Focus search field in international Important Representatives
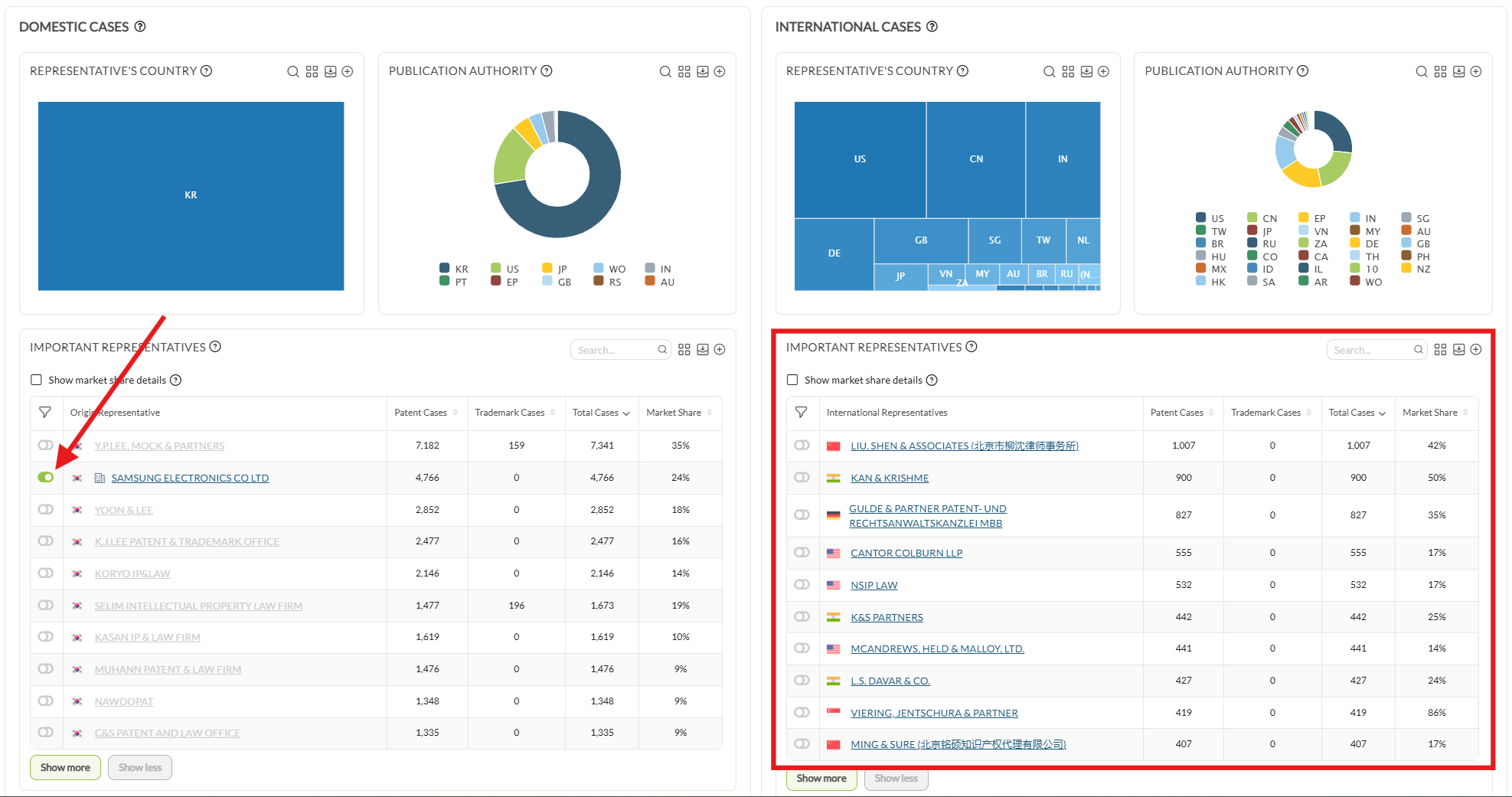1512x797 pixels. pos(1376,350)
